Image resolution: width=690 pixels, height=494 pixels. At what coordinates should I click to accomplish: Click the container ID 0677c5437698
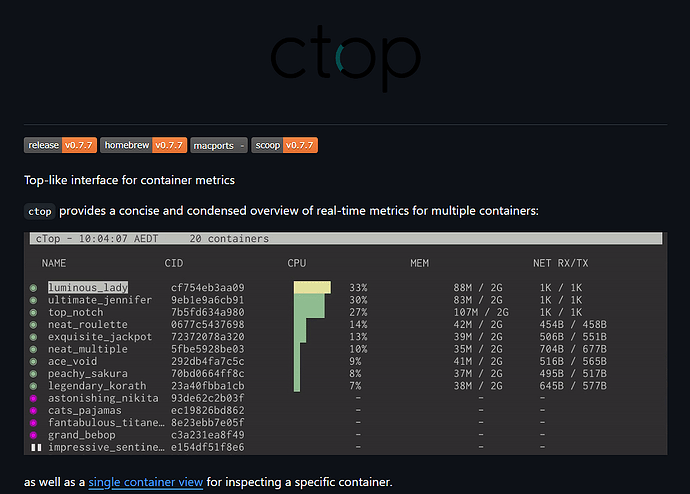pyautogui.click(x=207, y=325)
